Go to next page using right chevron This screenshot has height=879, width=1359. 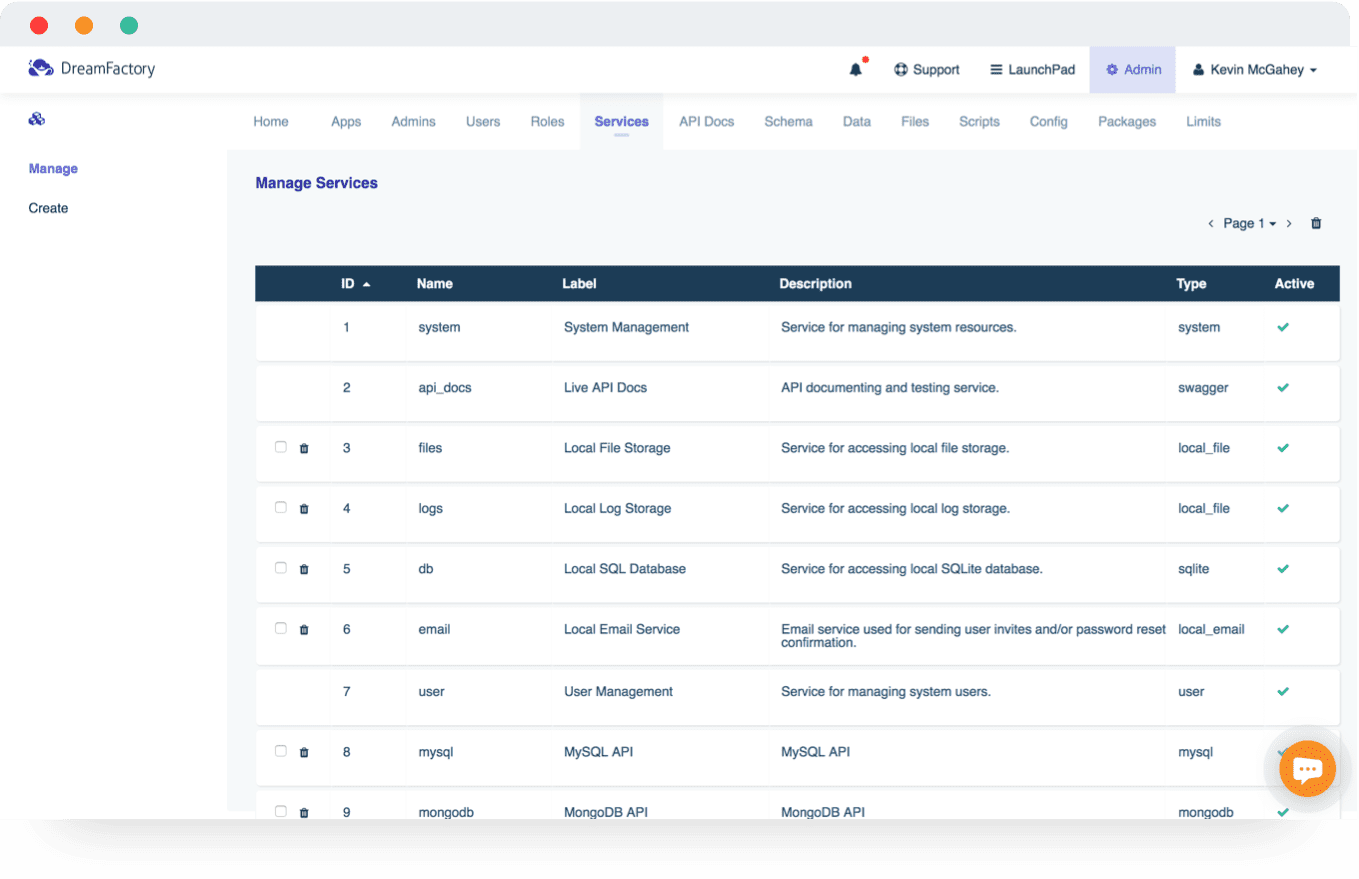1289,224
